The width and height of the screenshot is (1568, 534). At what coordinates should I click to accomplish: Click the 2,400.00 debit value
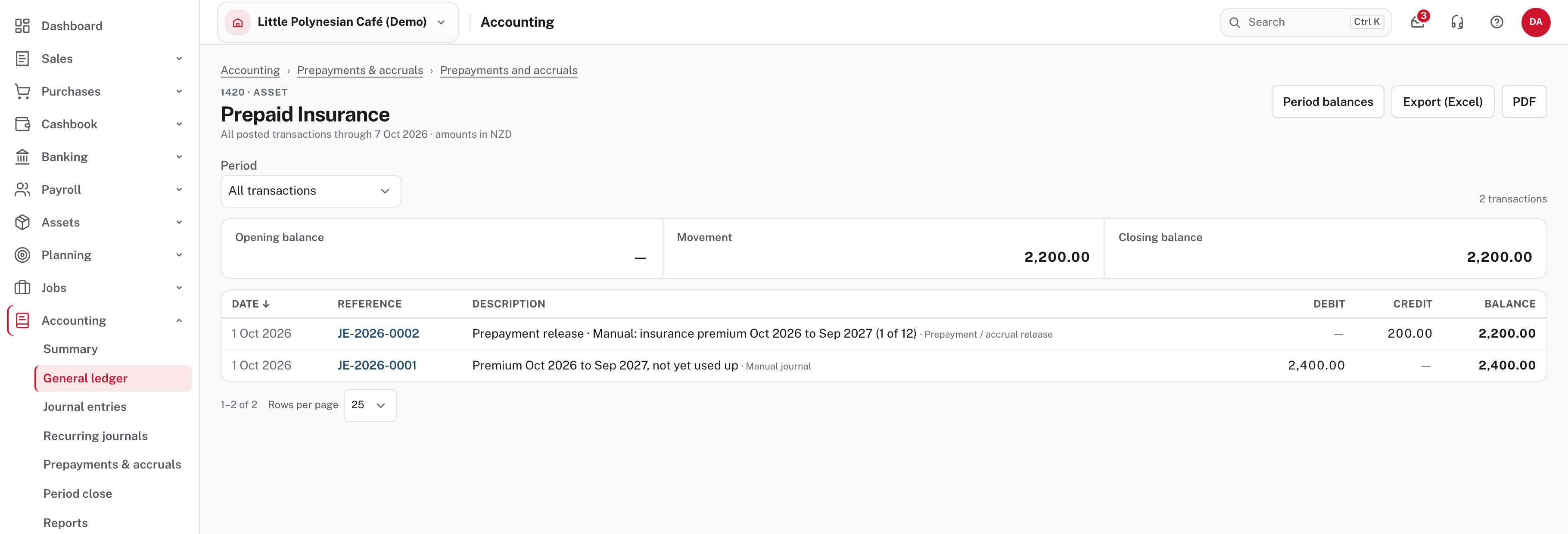[x=1316, y=366]
